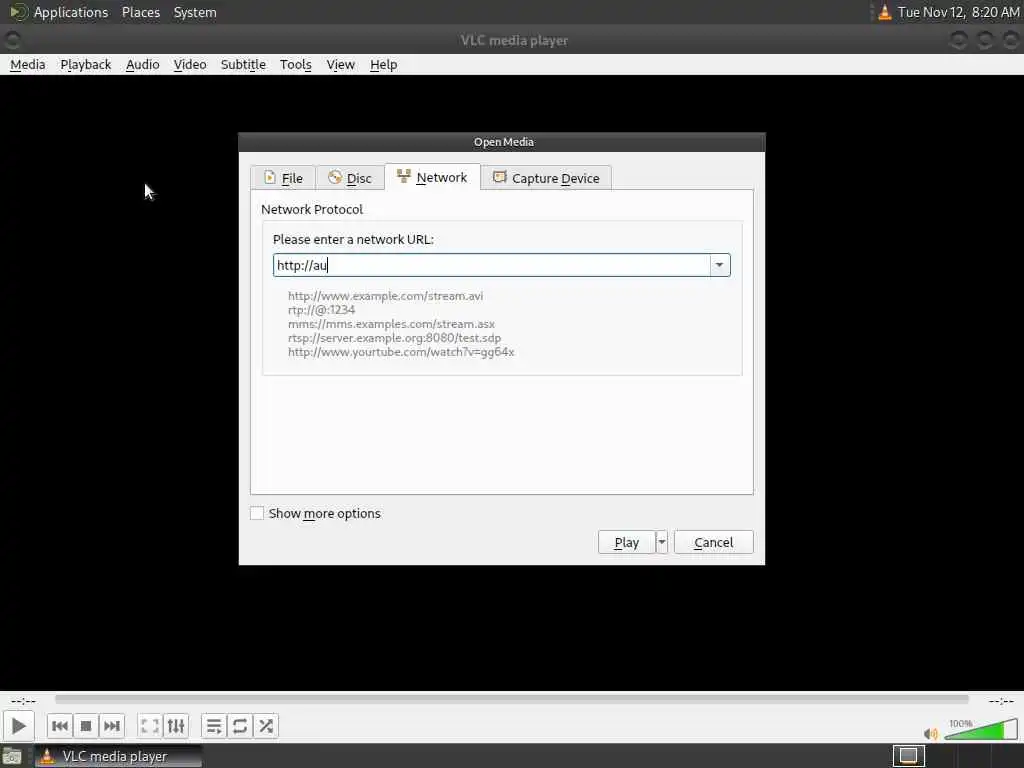Image resolution: width=1024 pixels, height=768 pixels.
Task: Mute audio via speaker icon
Action: 931,733
